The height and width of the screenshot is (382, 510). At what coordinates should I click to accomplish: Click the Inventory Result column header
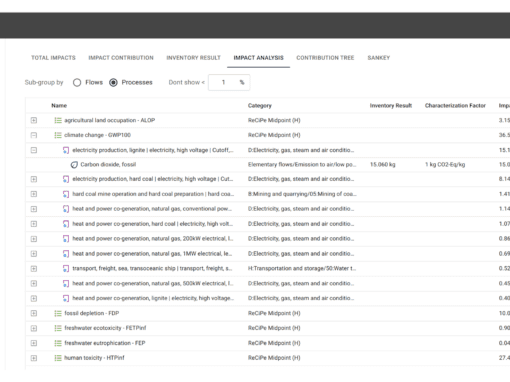click(391, 106)
